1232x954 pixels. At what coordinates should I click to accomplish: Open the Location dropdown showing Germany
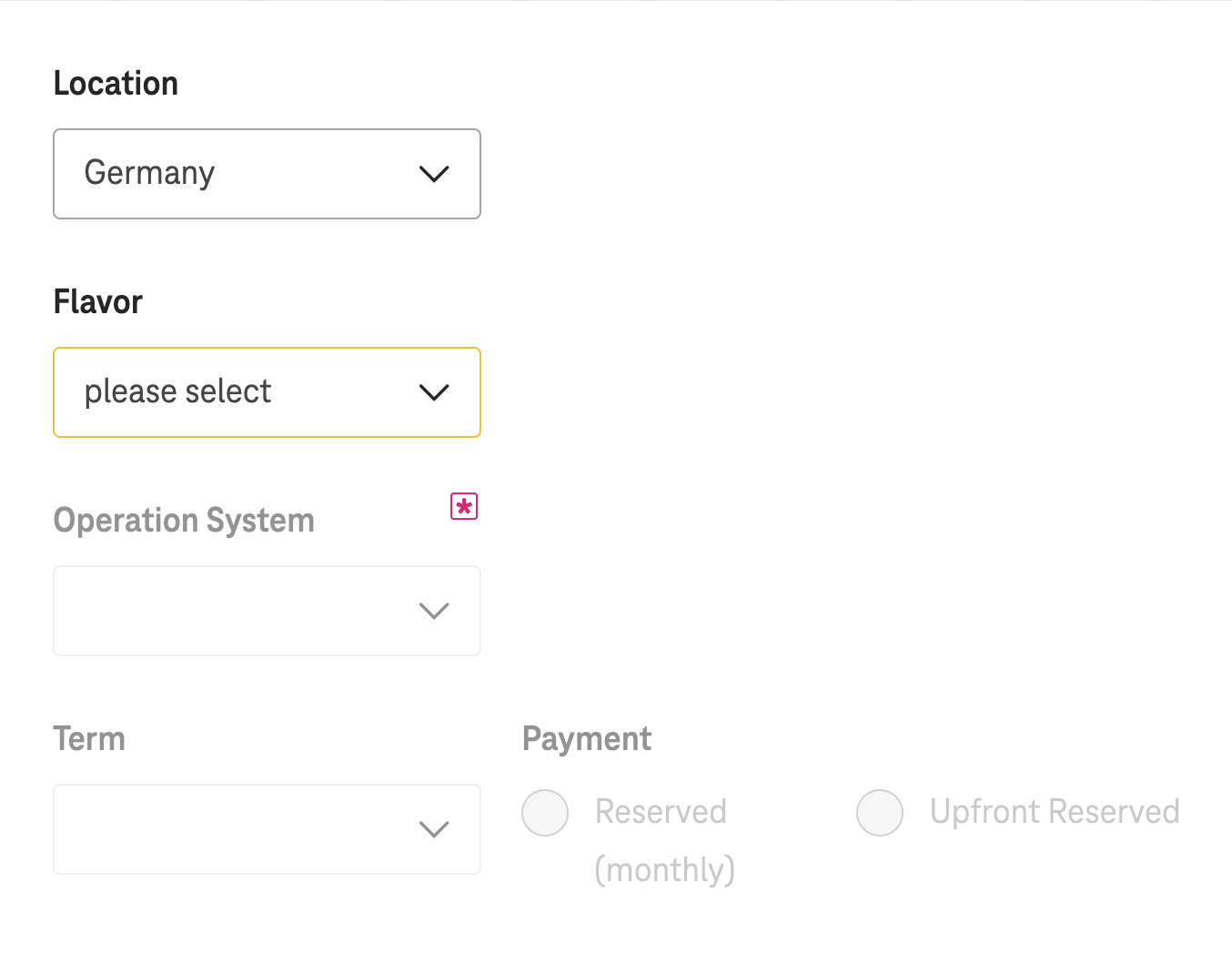coord(267,174)
